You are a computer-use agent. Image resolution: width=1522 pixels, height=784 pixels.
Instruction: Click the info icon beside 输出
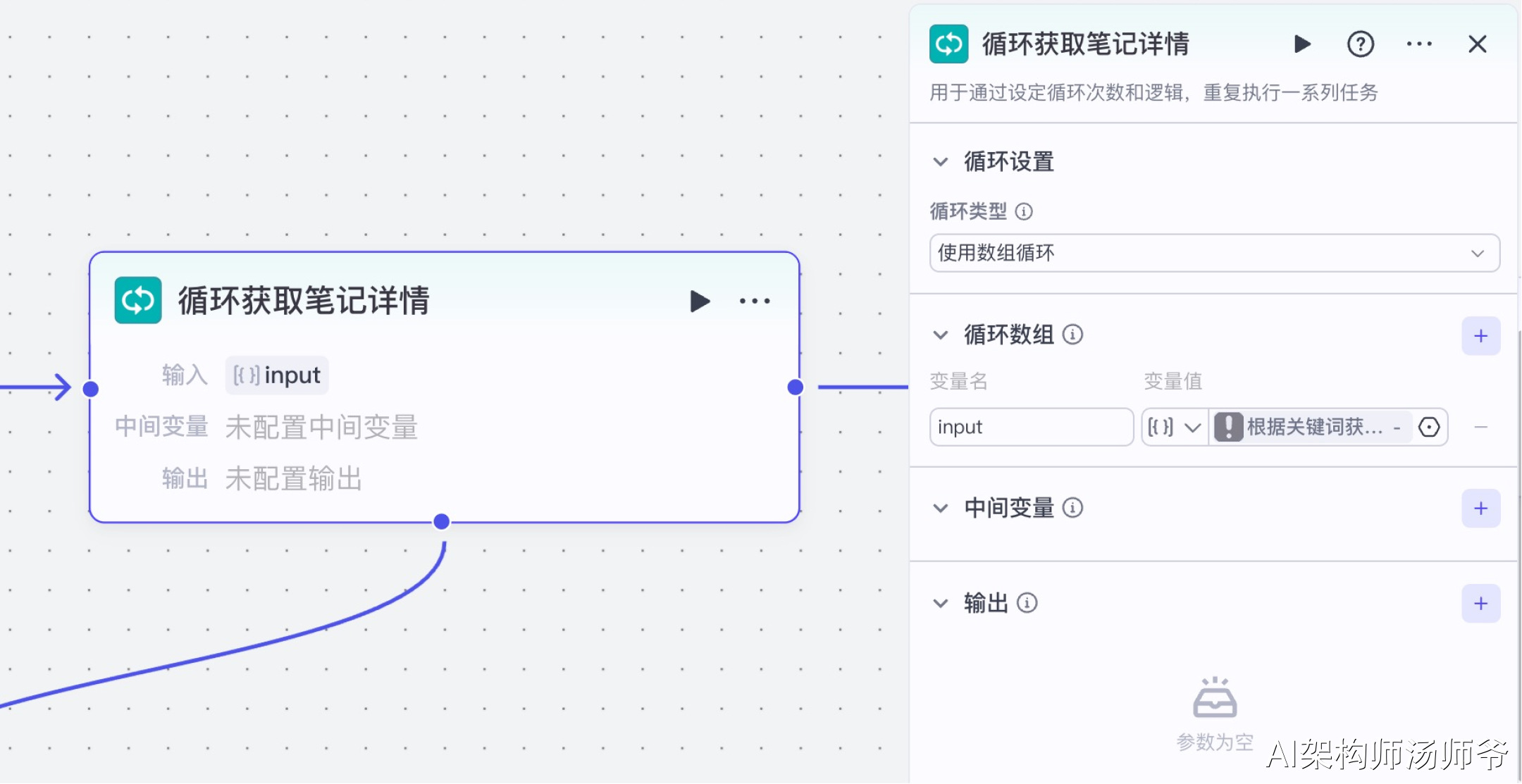(1027, 603)
